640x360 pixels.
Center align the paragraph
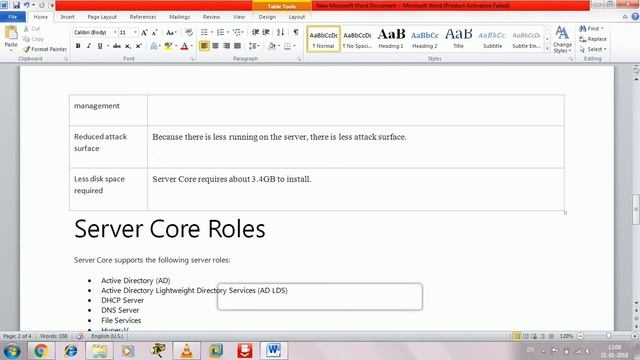[215, 46]
